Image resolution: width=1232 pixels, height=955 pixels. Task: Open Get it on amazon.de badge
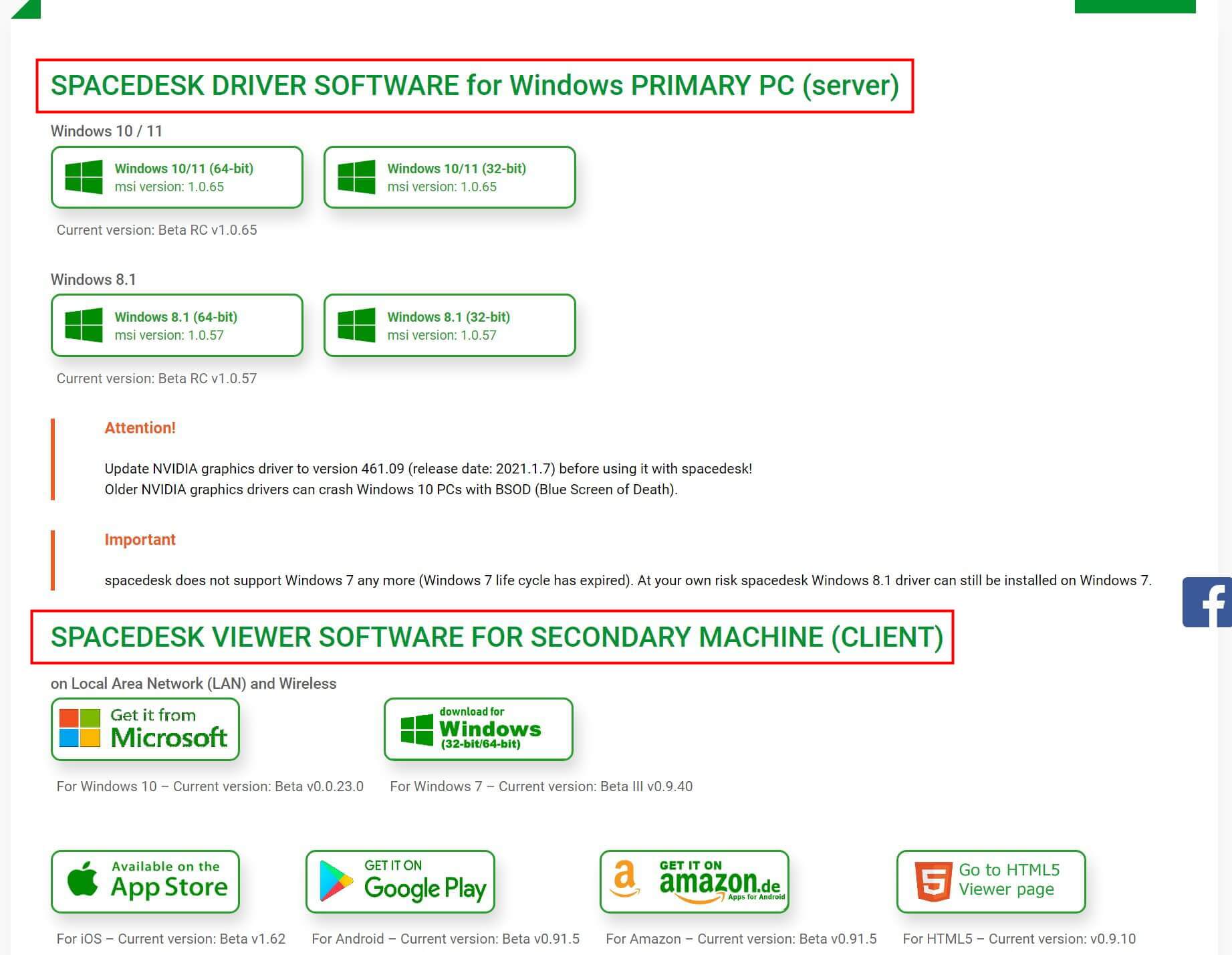click(x=695, y=882)
